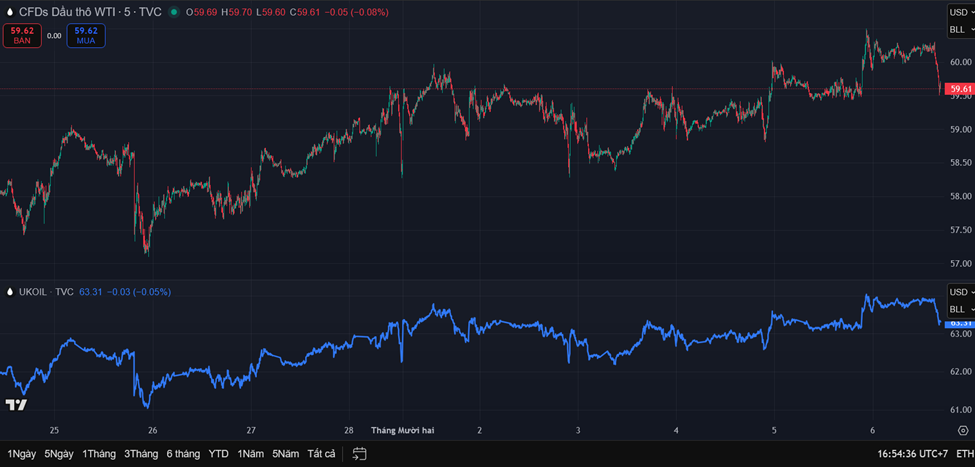Open the lower pane USD currency dropdown
The image size is (975, 467).
[961, 291]
